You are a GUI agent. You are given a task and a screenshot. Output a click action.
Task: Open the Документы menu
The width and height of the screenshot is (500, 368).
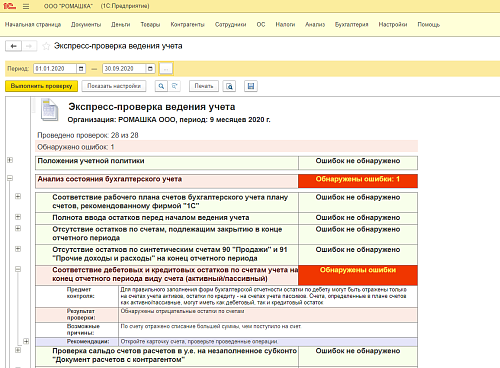pos(86,24)
